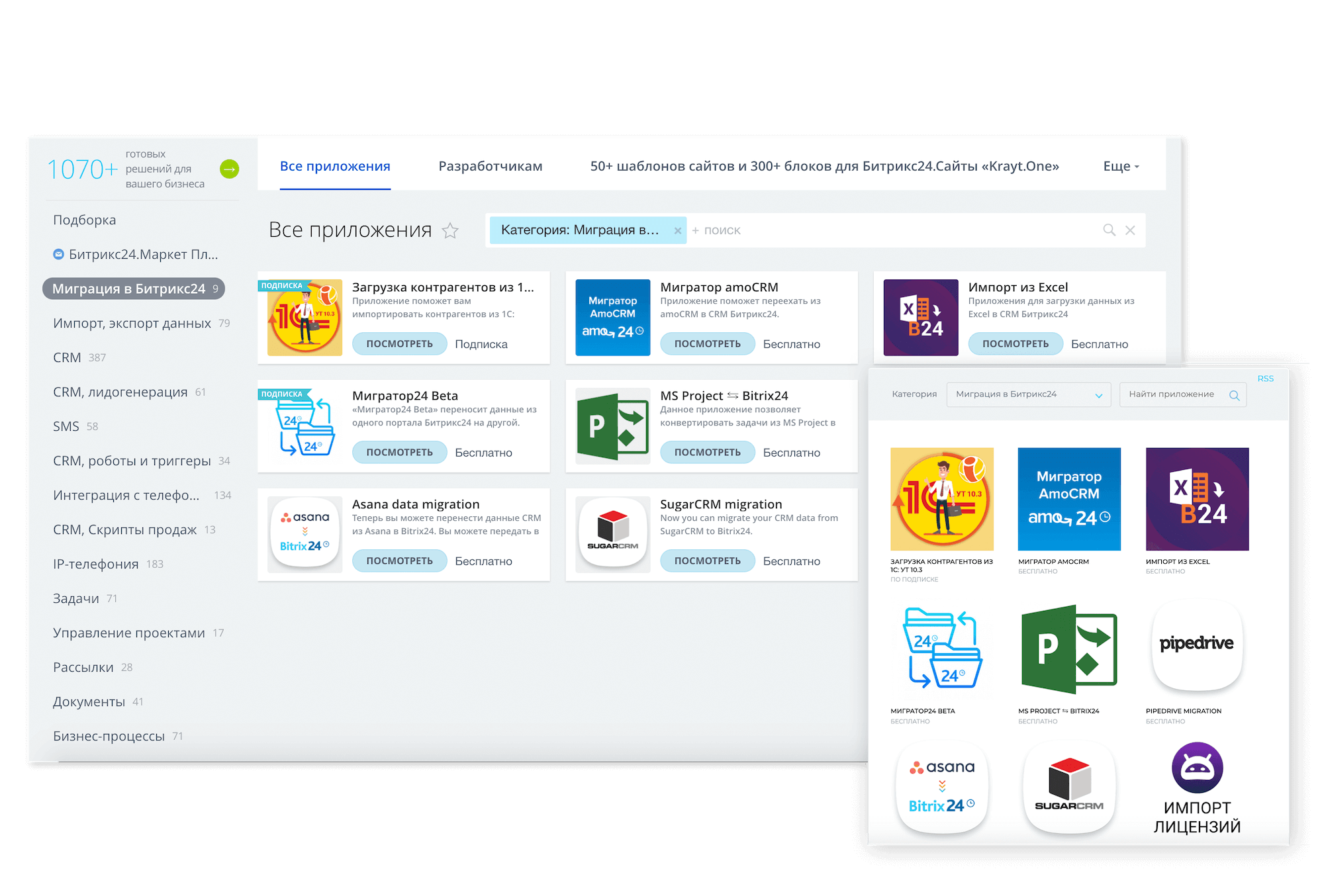The height and width of the screenshot is (896, 1324).
Task: Add the page to favorites with the star icon
Action: (450, 230)
